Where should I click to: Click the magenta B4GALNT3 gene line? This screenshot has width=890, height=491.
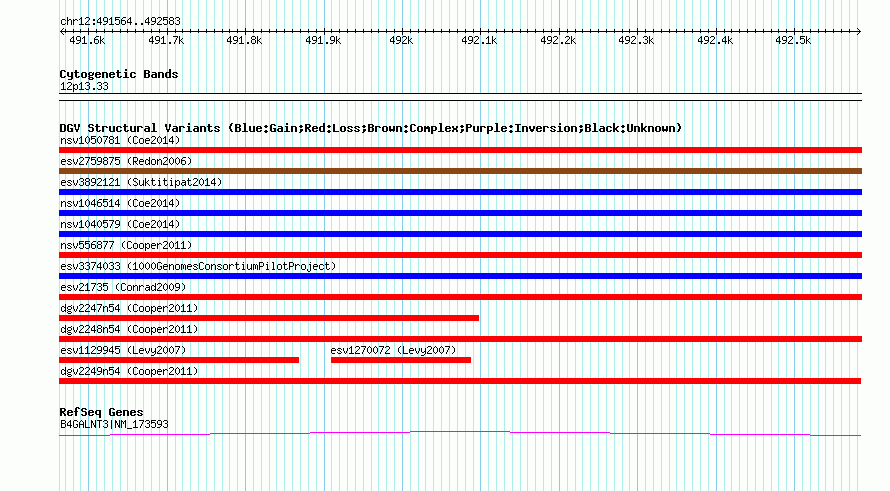[x=460, y=434]
